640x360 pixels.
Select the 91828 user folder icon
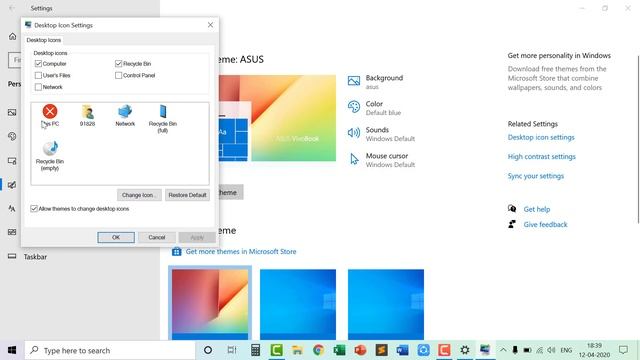tap(87, 116)
